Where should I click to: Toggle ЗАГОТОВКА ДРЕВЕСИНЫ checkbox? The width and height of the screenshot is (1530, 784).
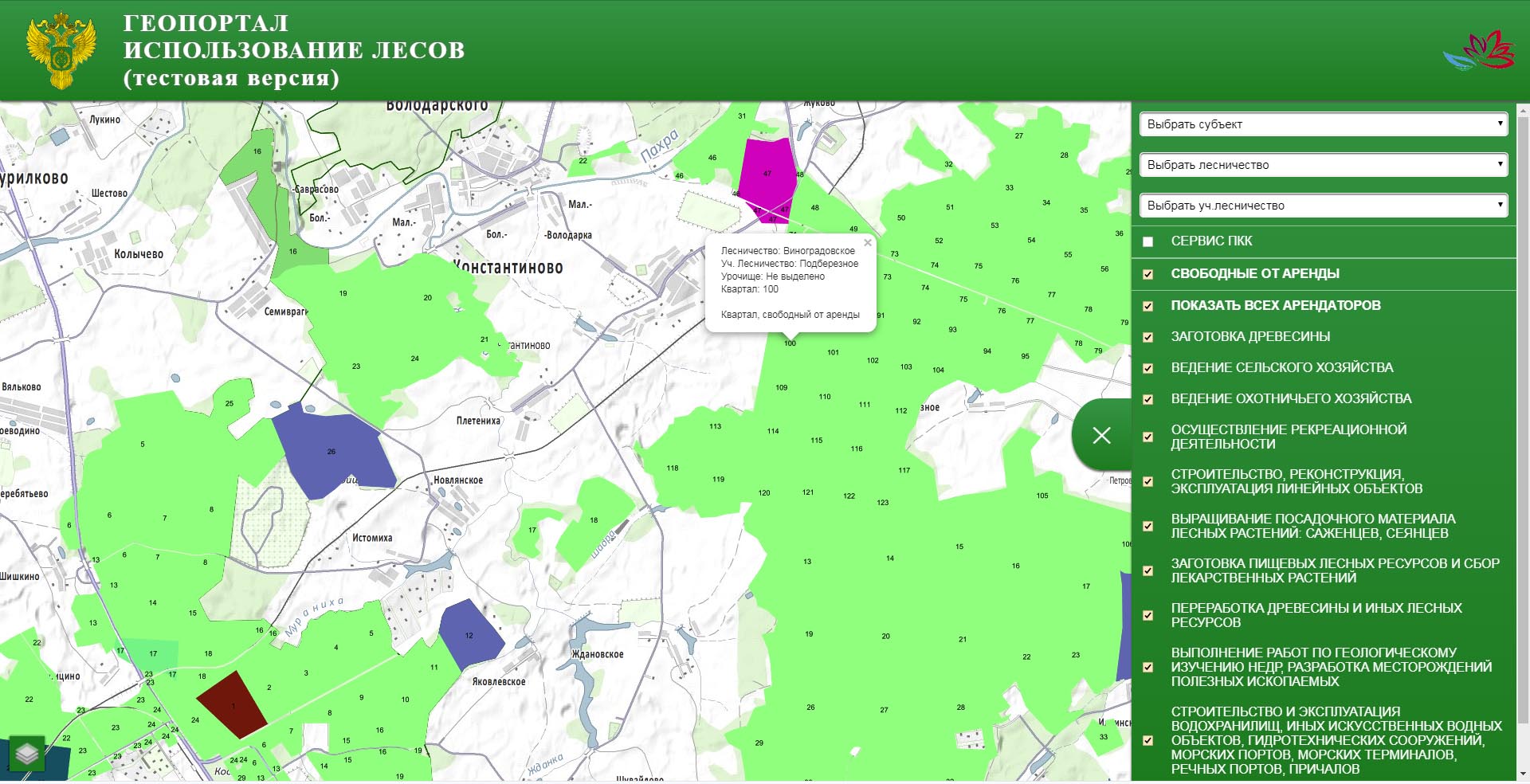(x=1148, y=337)
